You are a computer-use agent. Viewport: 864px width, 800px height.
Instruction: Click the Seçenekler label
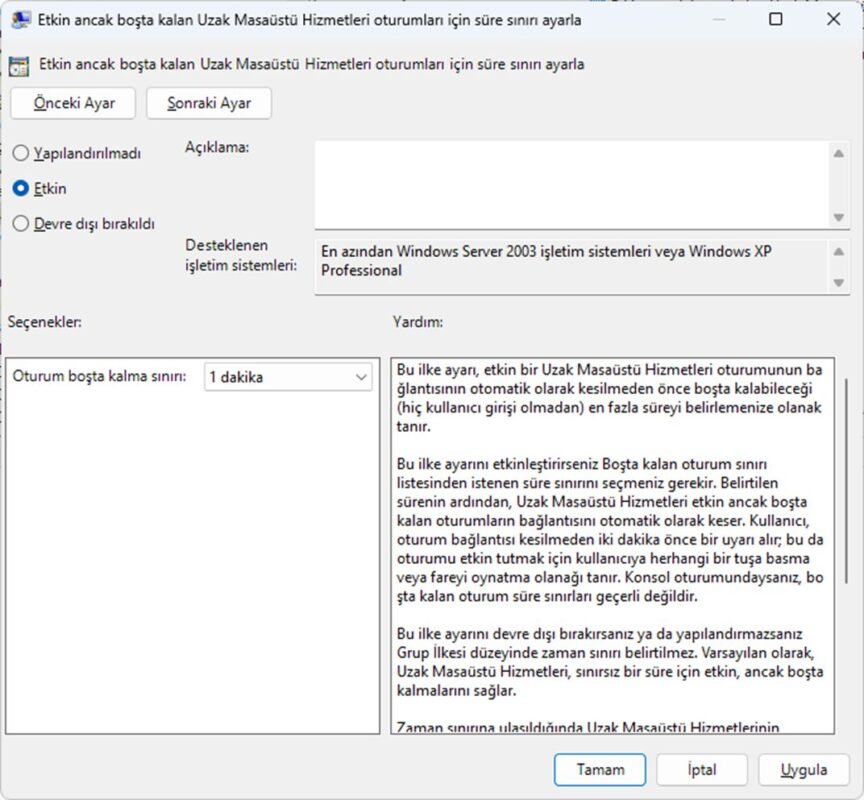45,322
